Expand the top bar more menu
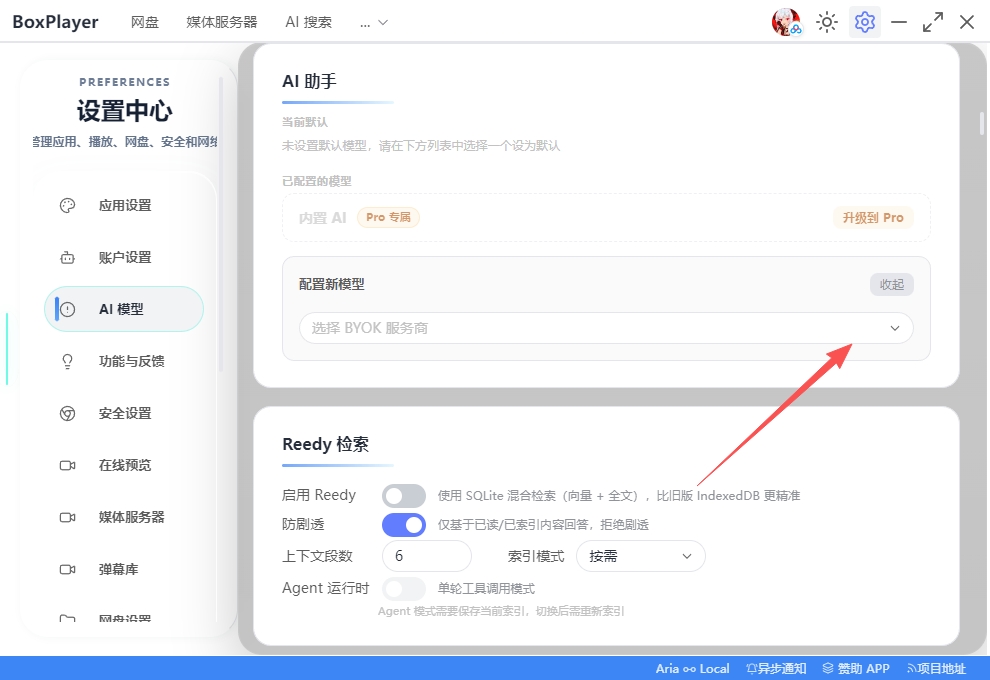Screen dimensions: 990x680 coord(374,23)
